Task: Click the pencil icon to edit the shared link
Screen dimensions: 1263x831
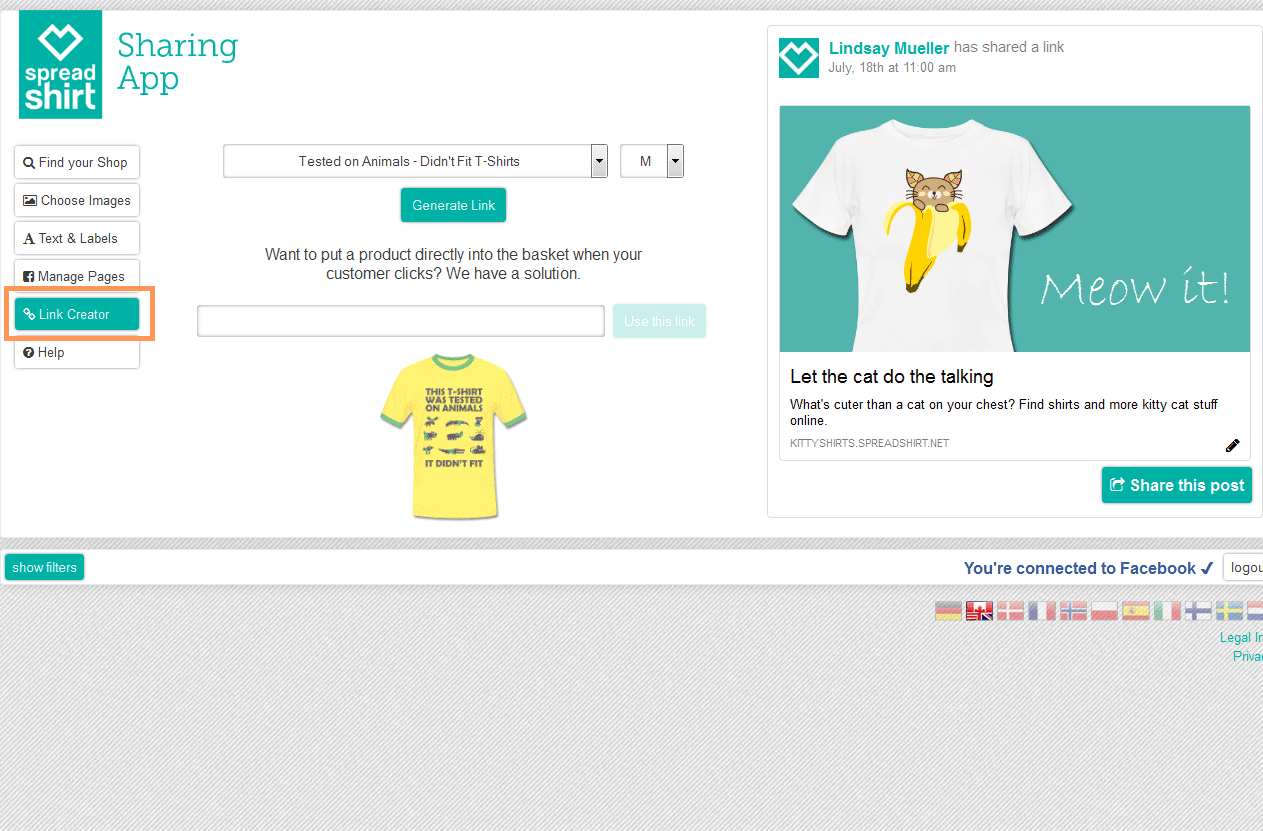Action: (1232, 445)
